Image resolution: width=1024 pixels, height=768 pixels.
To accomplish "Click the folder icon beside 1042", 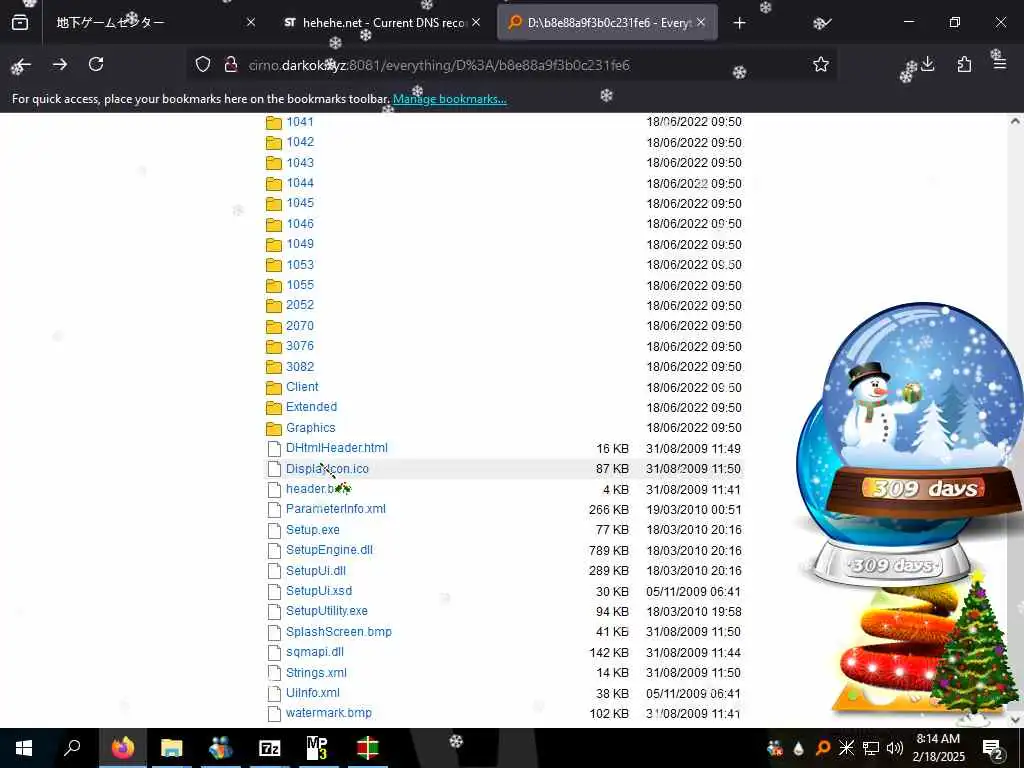I will [x=274, y=143].
